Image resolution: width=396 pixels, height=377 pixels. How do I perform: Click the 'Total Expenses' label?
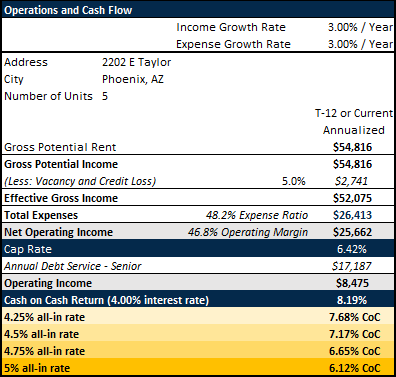41,215
